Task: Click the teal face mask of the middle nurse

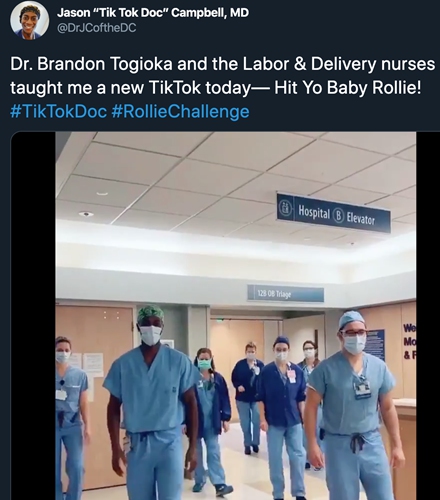Action: (x=205, y=364)
